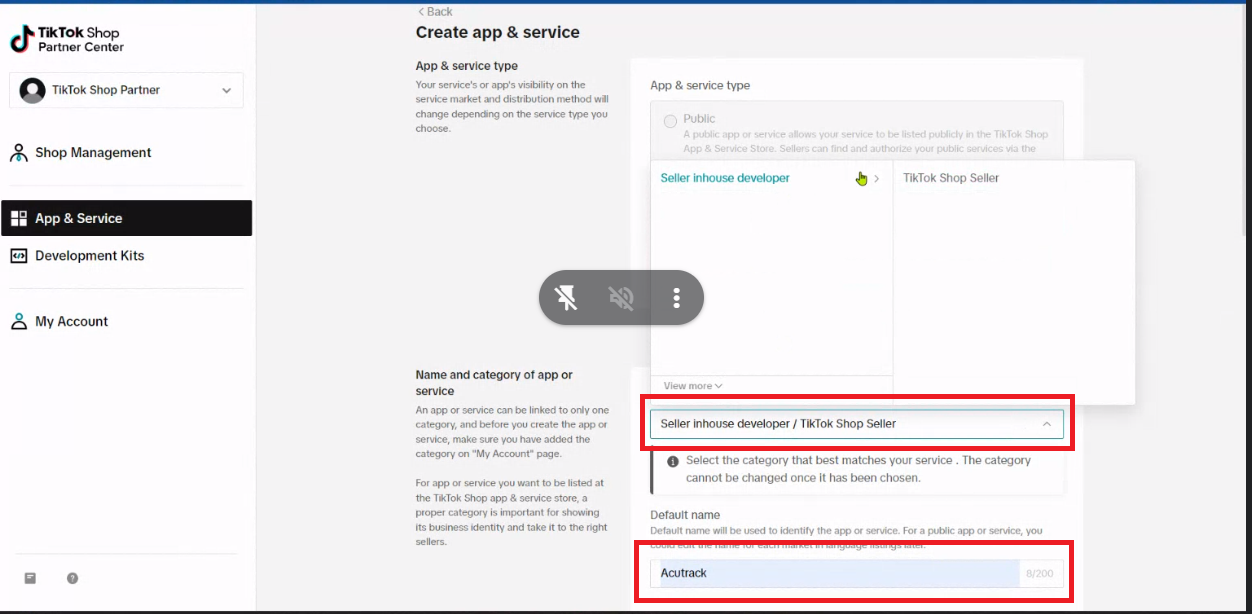Click the My Account user icon

click(18, 322)
